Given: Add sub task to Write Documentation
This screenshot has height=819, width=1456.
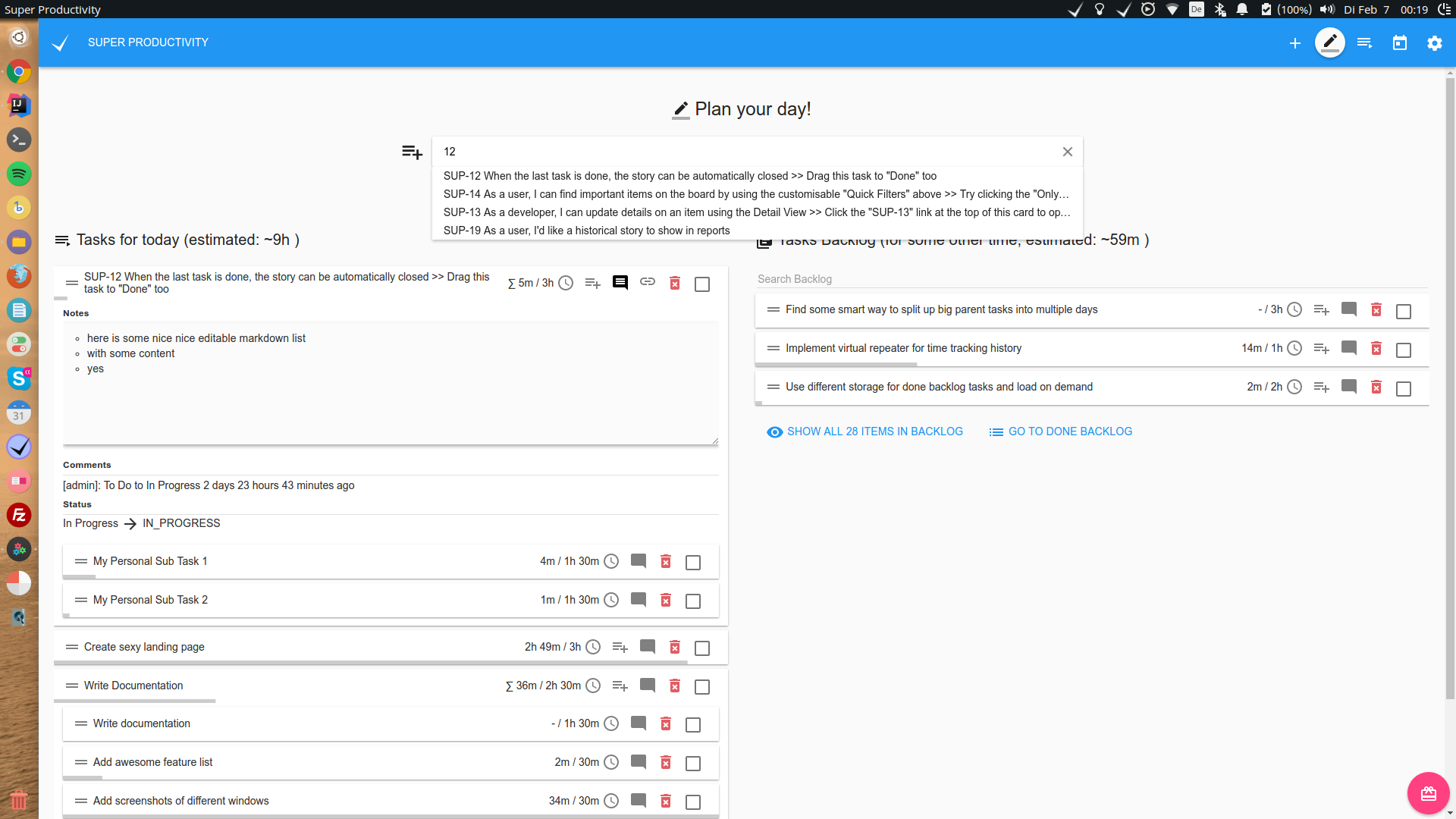Looking at the screenshot, I should 620,686.
